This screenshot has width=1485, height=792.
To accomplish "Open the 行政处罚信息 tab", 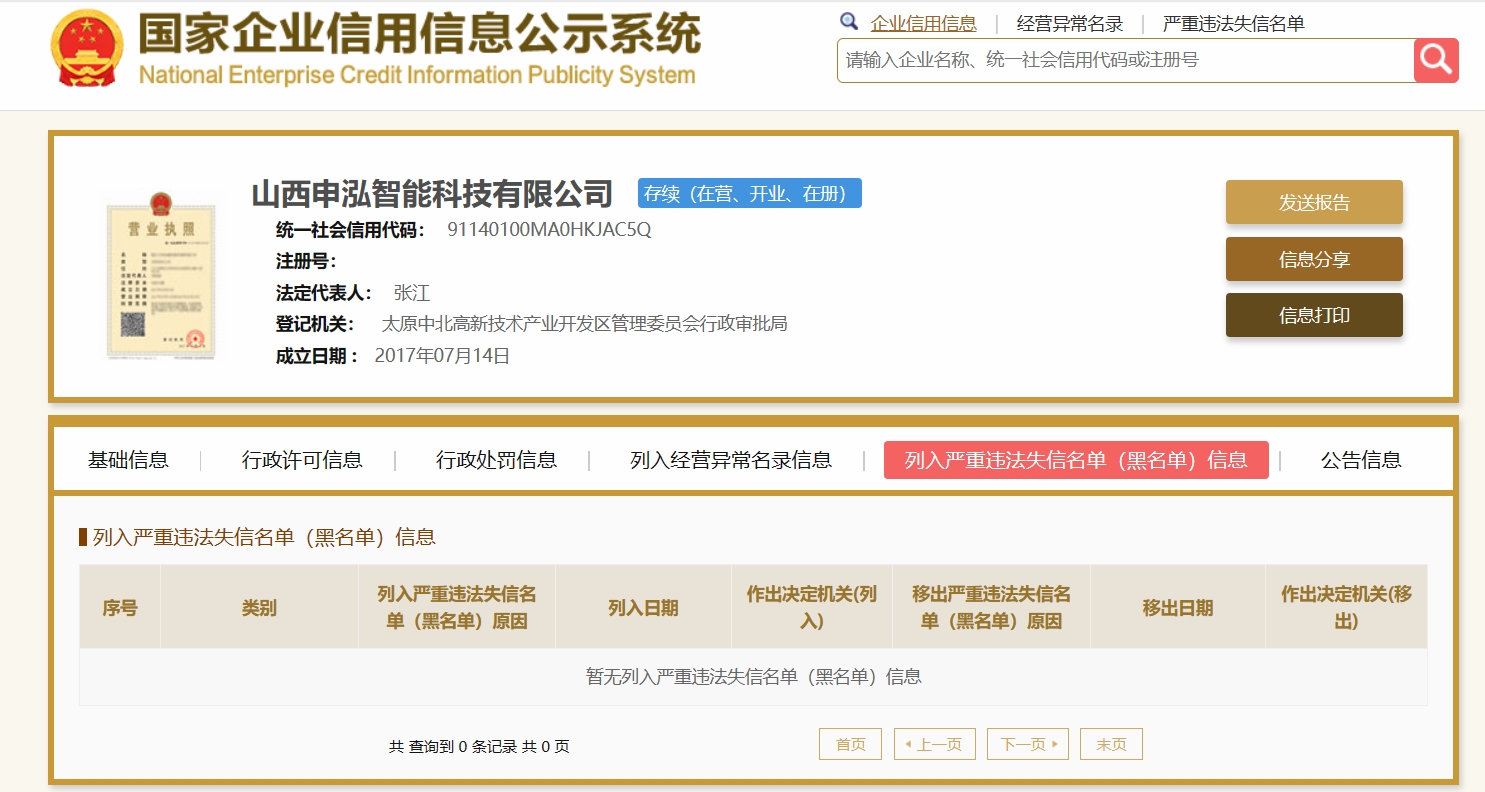I will pyautogui.click(x=496, y=460).
